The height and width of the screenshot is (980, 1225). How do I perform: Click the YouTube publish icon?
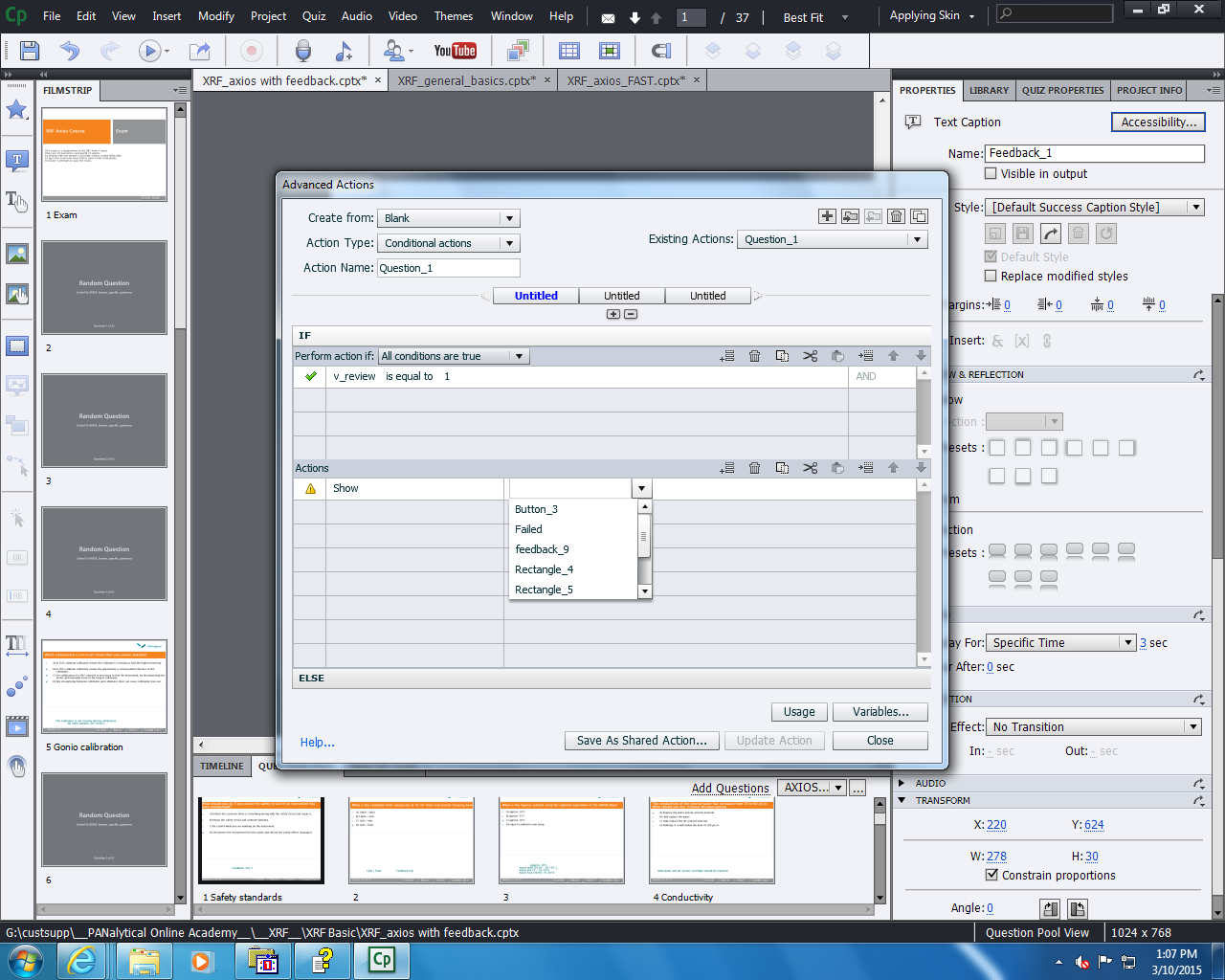(455, 51)
